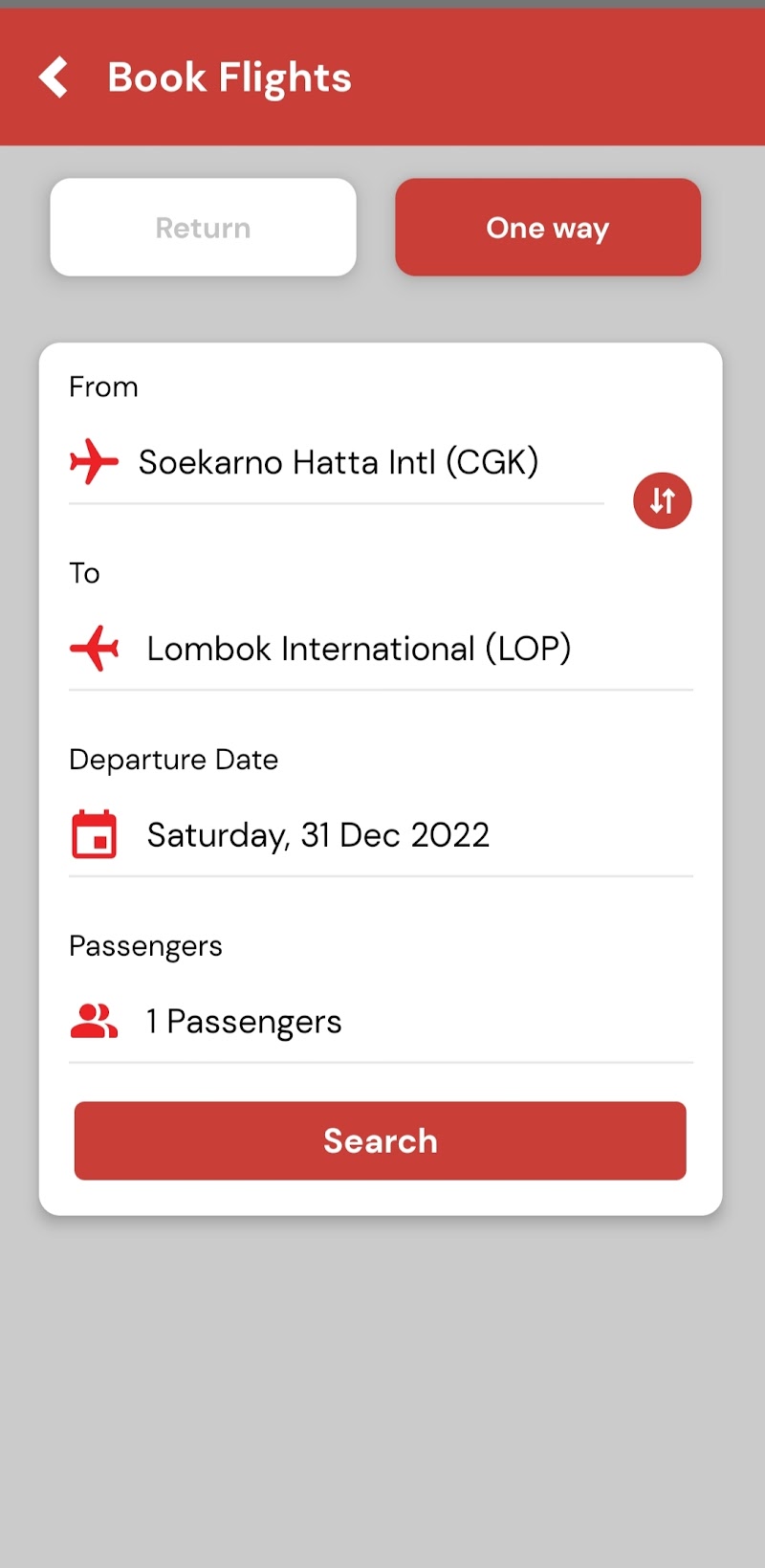The image size is (765, 1568).
Task: Tap the back arrow in header
Action: [55, 77]
